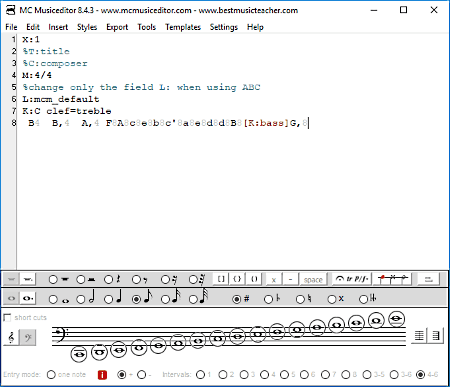The height and width of the screenshot is (387, 450).
Task: Click the curly braces button
Action: click(237, 279)
